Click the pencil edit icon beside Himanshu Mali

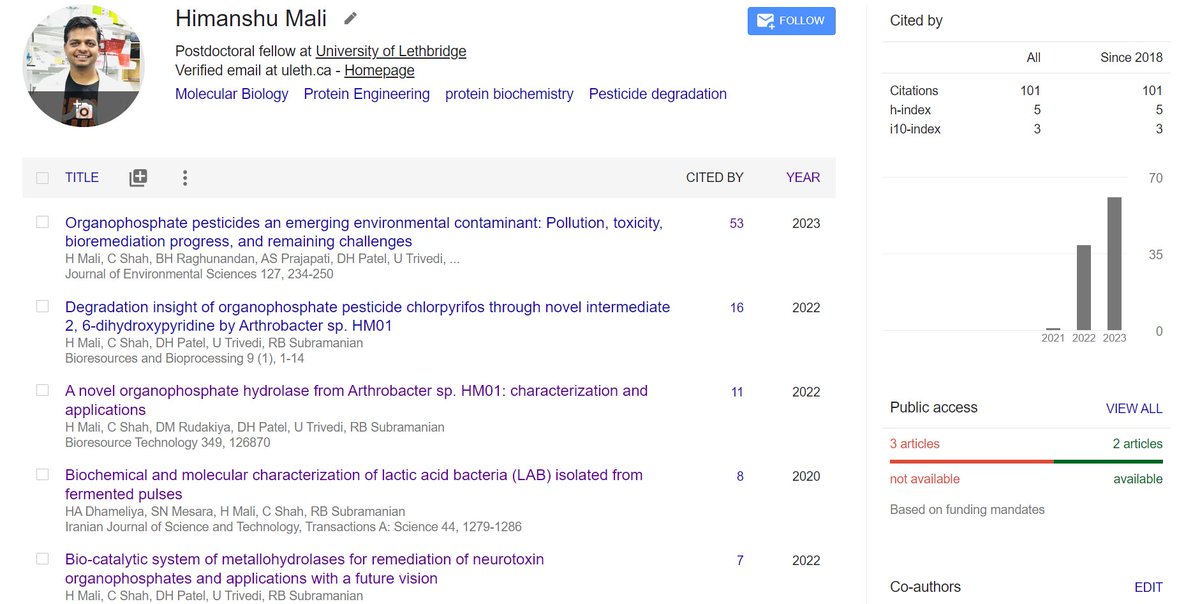pos(350,19)
